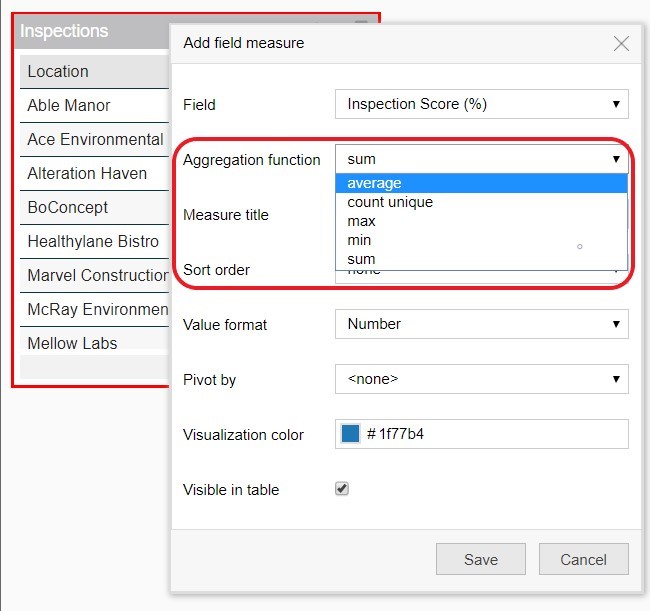Image resolution: width=650 pixels, height=611 pixels.
Task: Select average from aggregation list
Action: [x=481, y=183]
